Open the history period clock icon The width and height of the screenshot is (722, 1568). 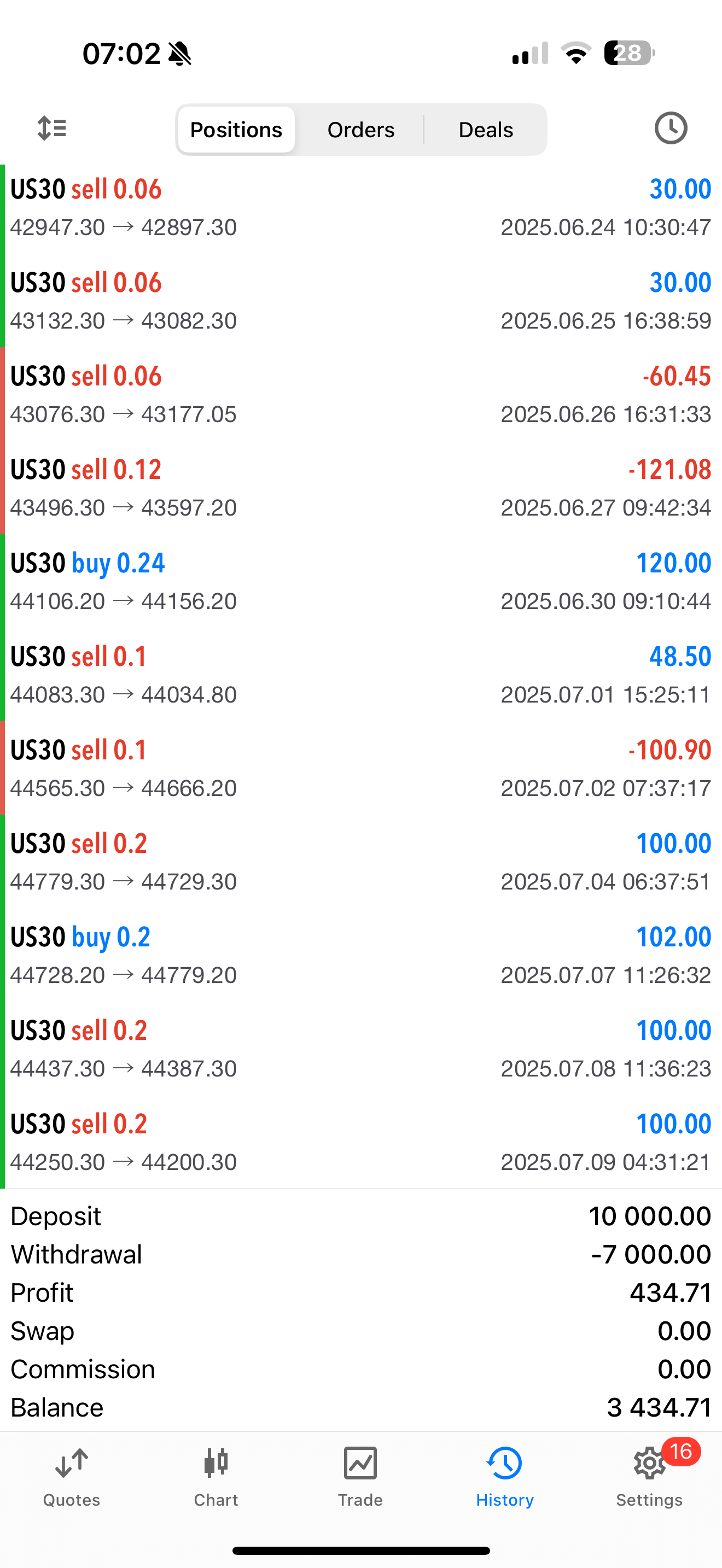click(x=670, y=128)
